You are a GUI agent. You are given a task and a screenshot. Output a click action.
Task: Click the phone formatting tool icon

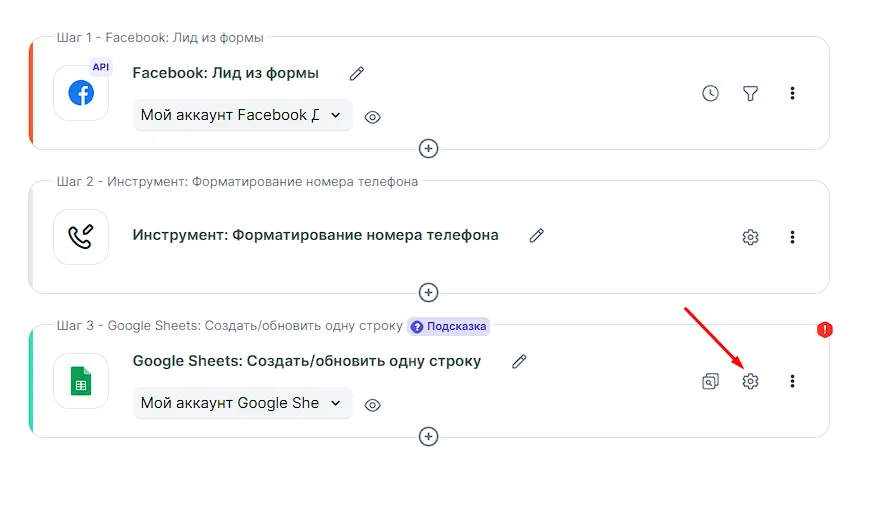click(81, 237)
